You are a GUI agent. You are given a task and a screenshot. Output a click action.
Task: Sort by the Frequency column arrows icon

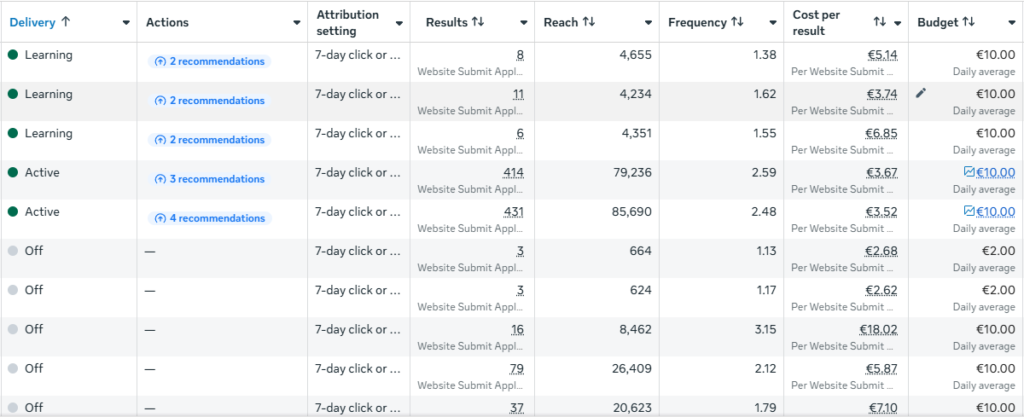click(737, 22)
